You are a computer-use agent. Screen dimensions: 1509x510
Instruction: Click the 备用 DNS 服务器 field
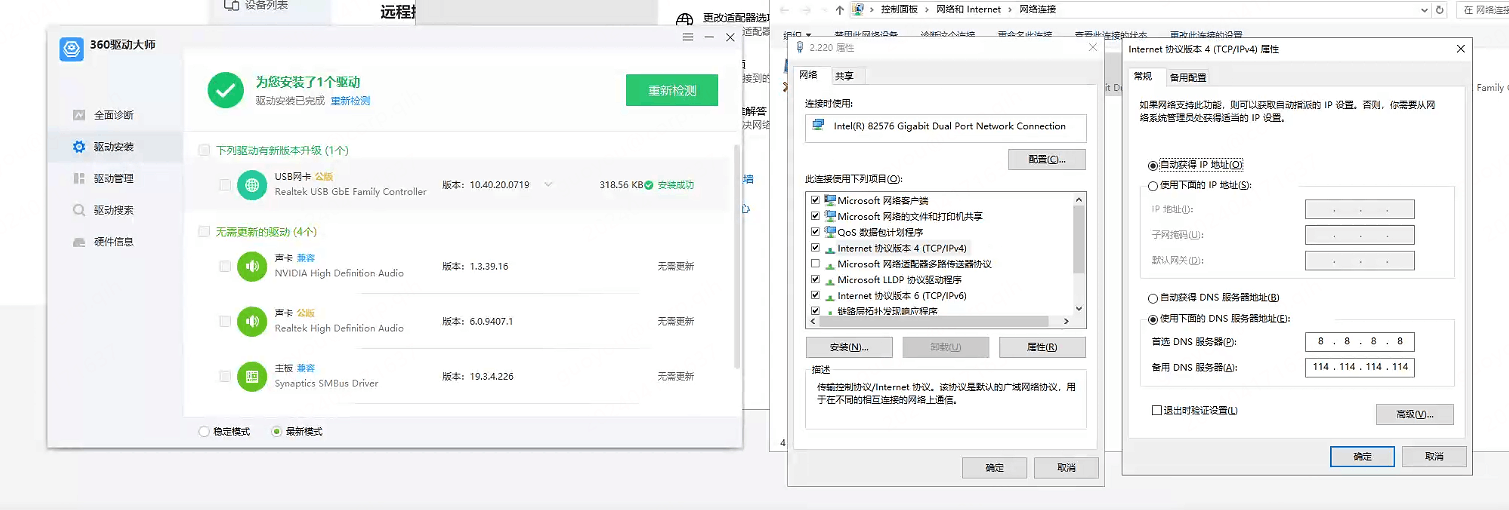(1359, 367)
